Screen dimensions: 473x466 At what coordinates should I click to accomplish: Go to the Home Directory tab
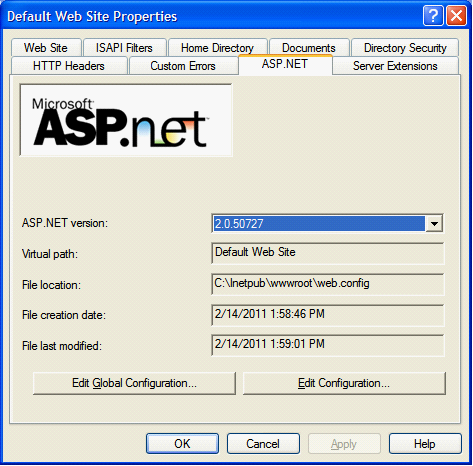tap(218, 48)
